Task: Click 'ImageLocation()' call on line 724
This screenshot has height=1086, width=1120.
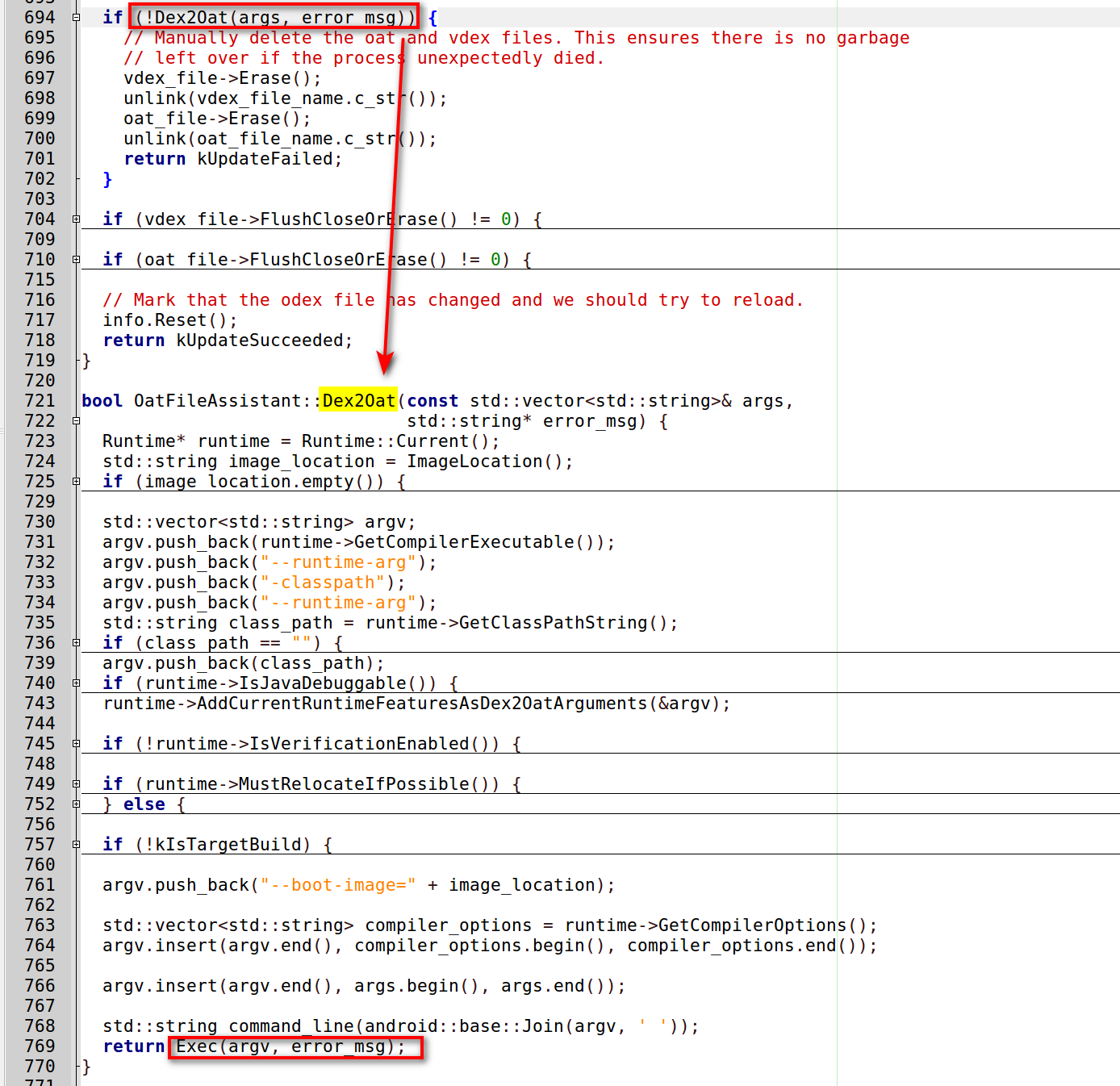Action: pyautogui.click(x=485, y=462)
